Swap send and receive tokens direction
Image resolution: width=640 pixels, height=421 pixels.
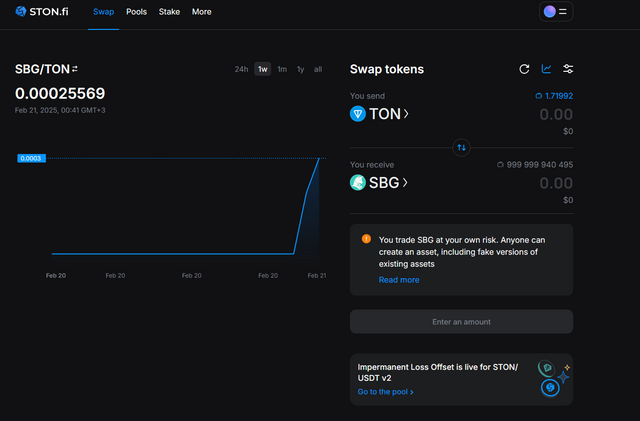click(x=461, y=147)
